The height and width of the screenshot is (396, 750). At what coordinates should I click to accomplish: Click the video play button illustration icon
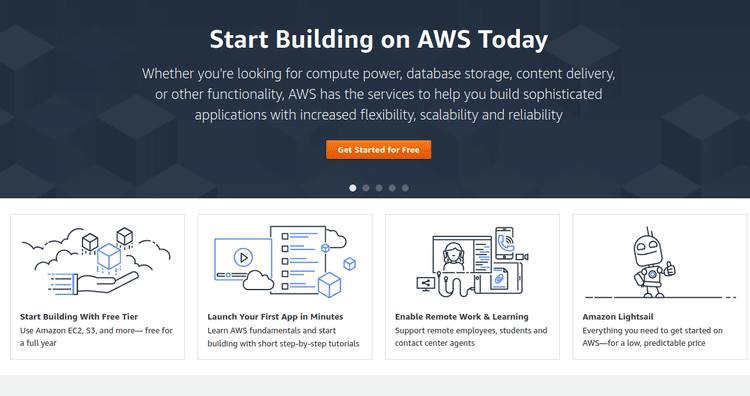pyautogui.click(x=243, y=257)
